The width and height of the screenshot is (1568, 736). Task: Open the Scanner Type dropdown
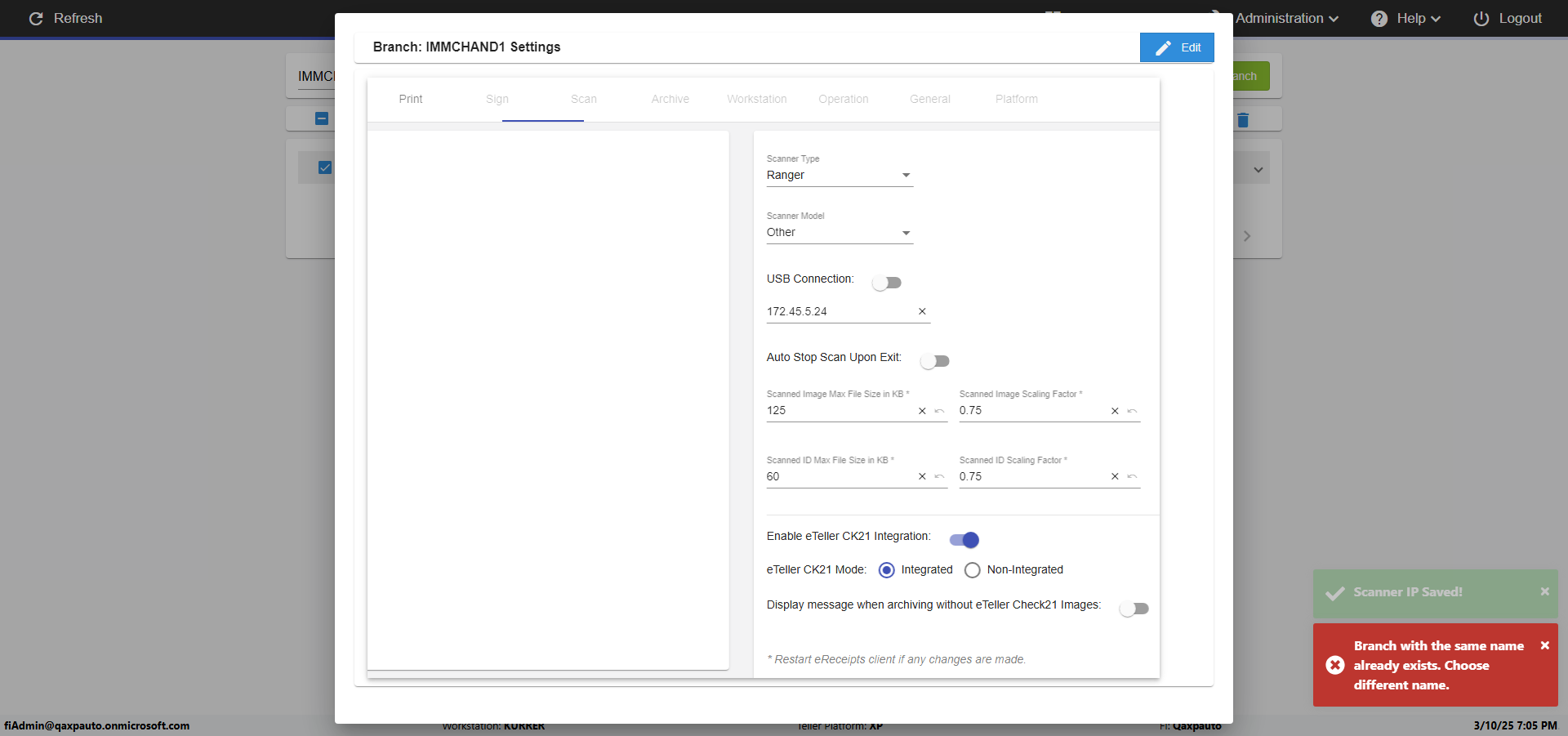(x=839, y=176)
